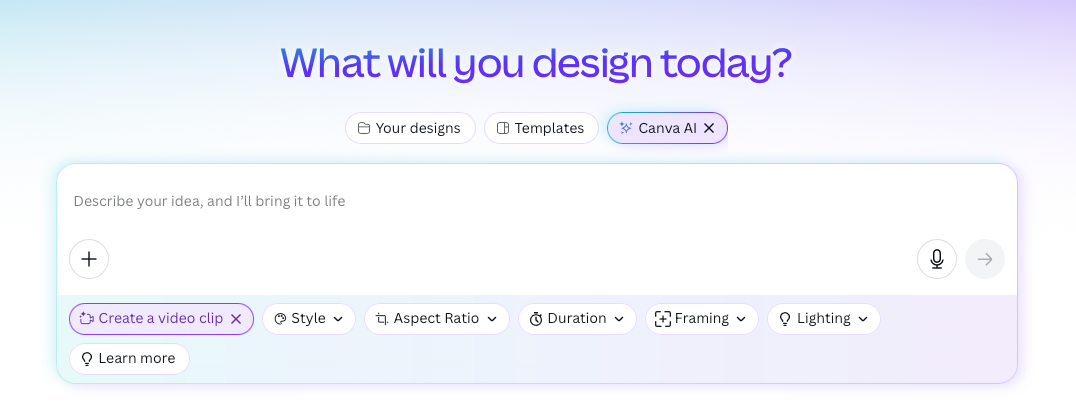
Task: Click the Learn more button
Action: coord(129,359)
